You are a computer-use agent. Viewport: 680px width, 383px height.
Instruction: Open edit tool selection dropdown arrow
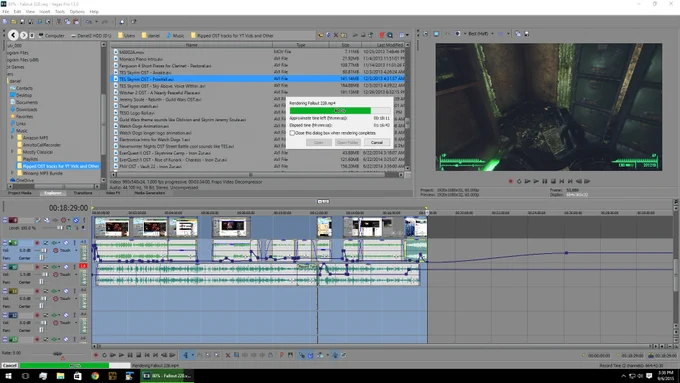tap(192, 355)
